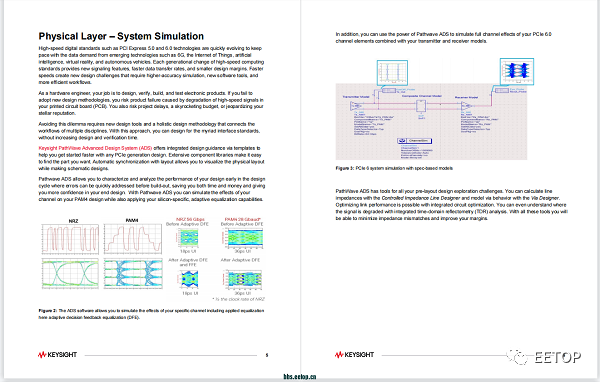Click the NRZ waveform chart
Screen dimensions: 600x382
(x=70, y=239)
